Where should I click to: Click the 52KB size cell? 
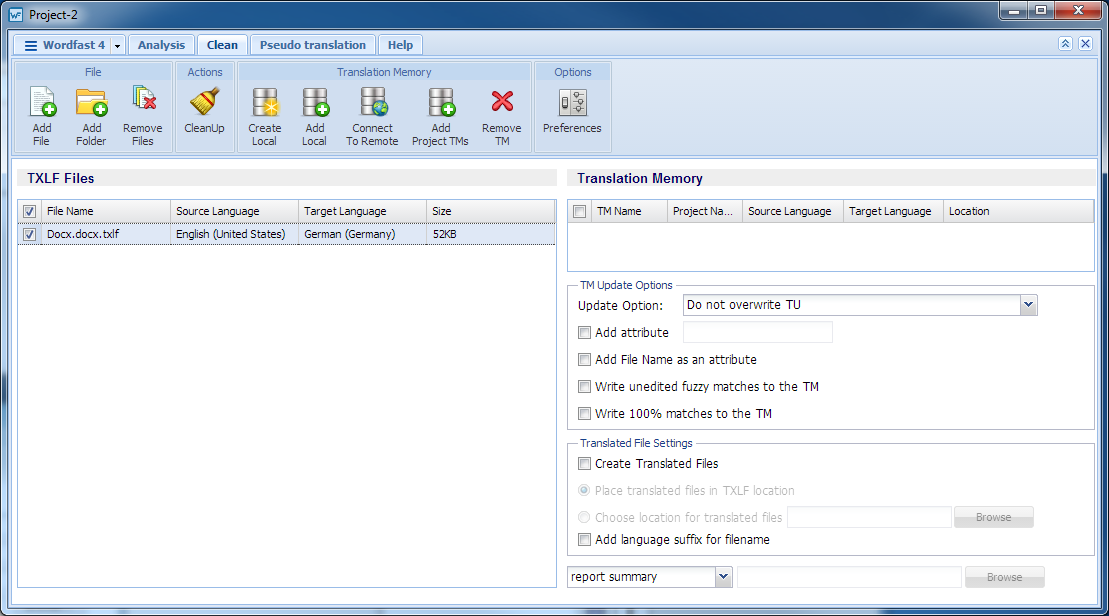click(444, 234)
